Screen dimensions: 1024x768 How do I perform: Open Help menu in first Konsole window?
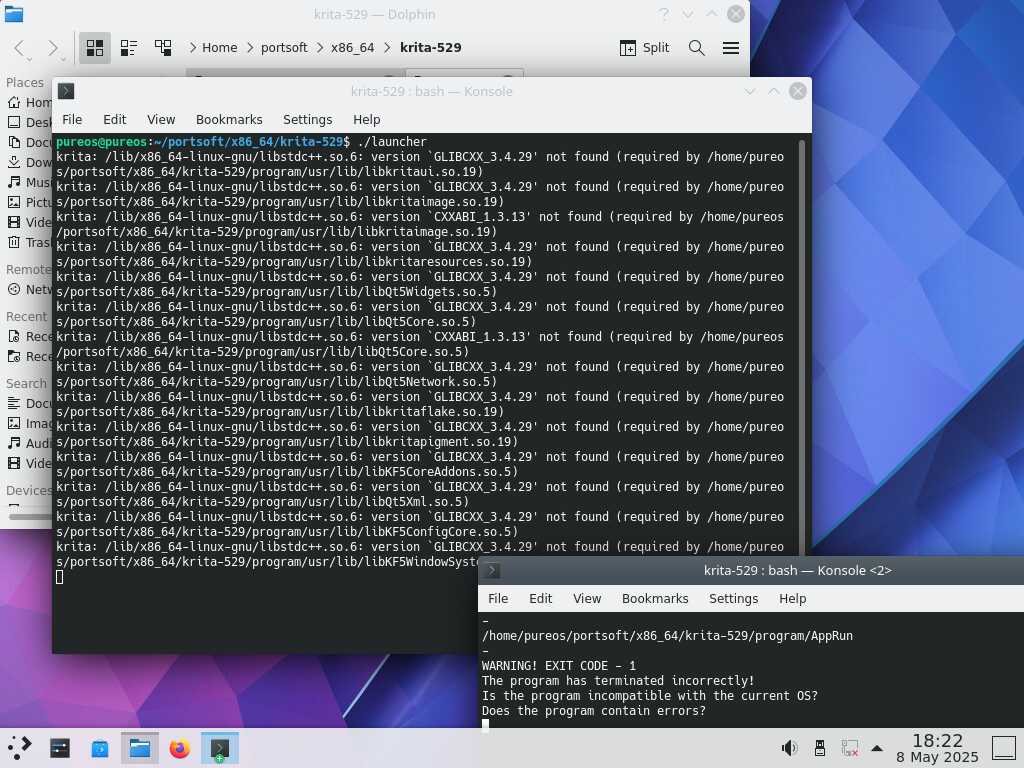tap(366, 120)
